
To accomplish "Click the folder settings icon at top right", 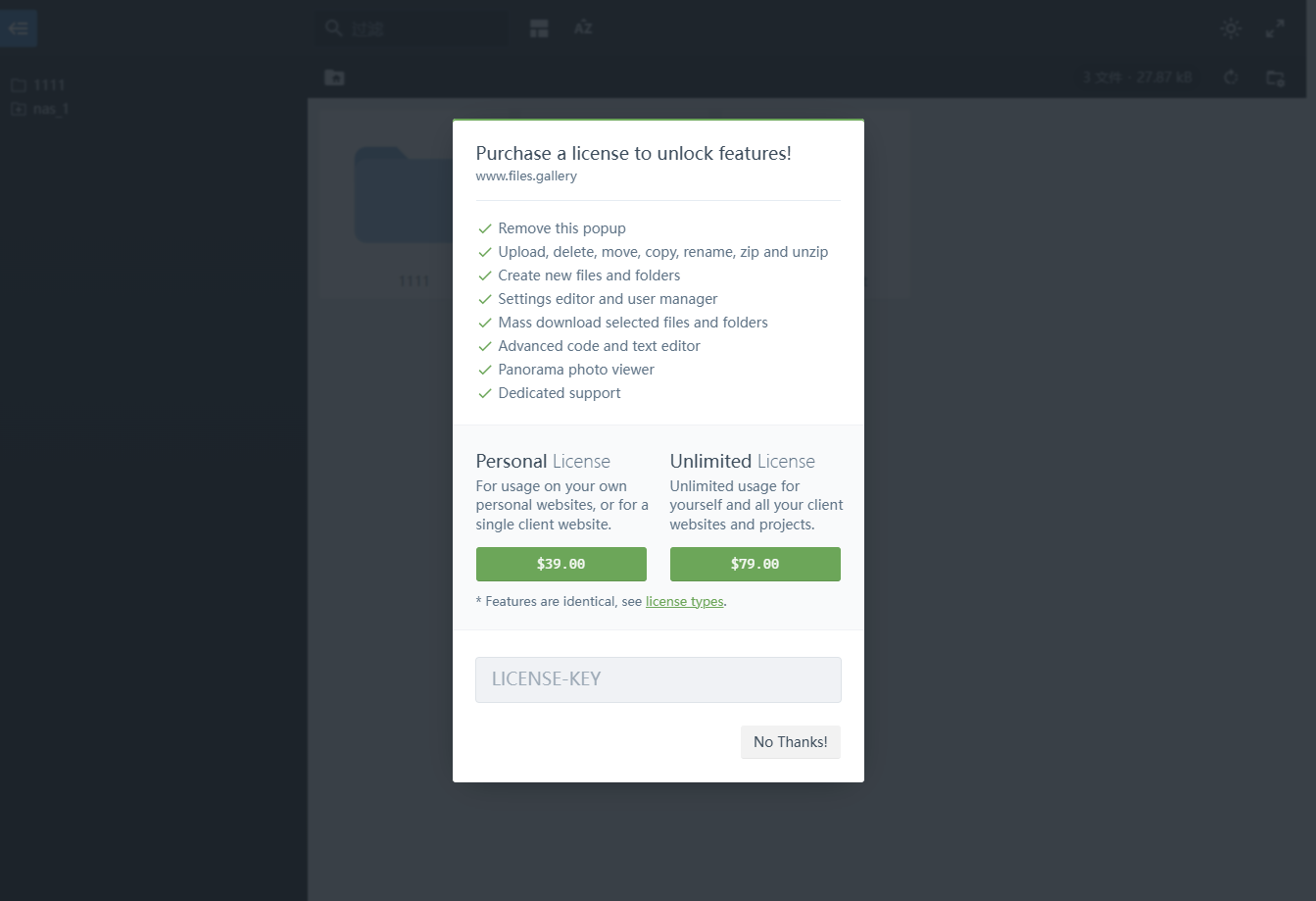I will pyautogui.click(x=1275, y=77).
